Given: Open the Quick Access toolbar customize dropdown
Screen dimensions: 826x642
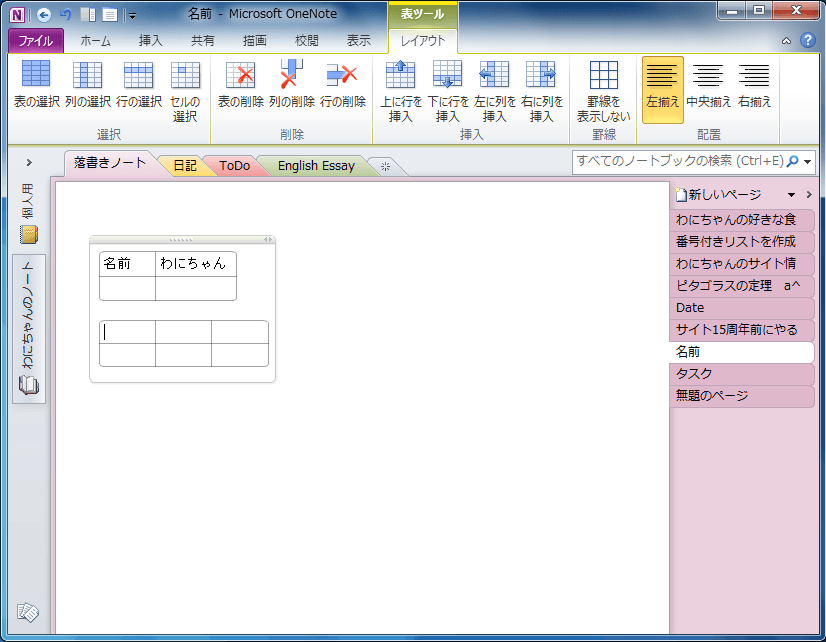Looking at the screenshot, I should tap(132, 16).
